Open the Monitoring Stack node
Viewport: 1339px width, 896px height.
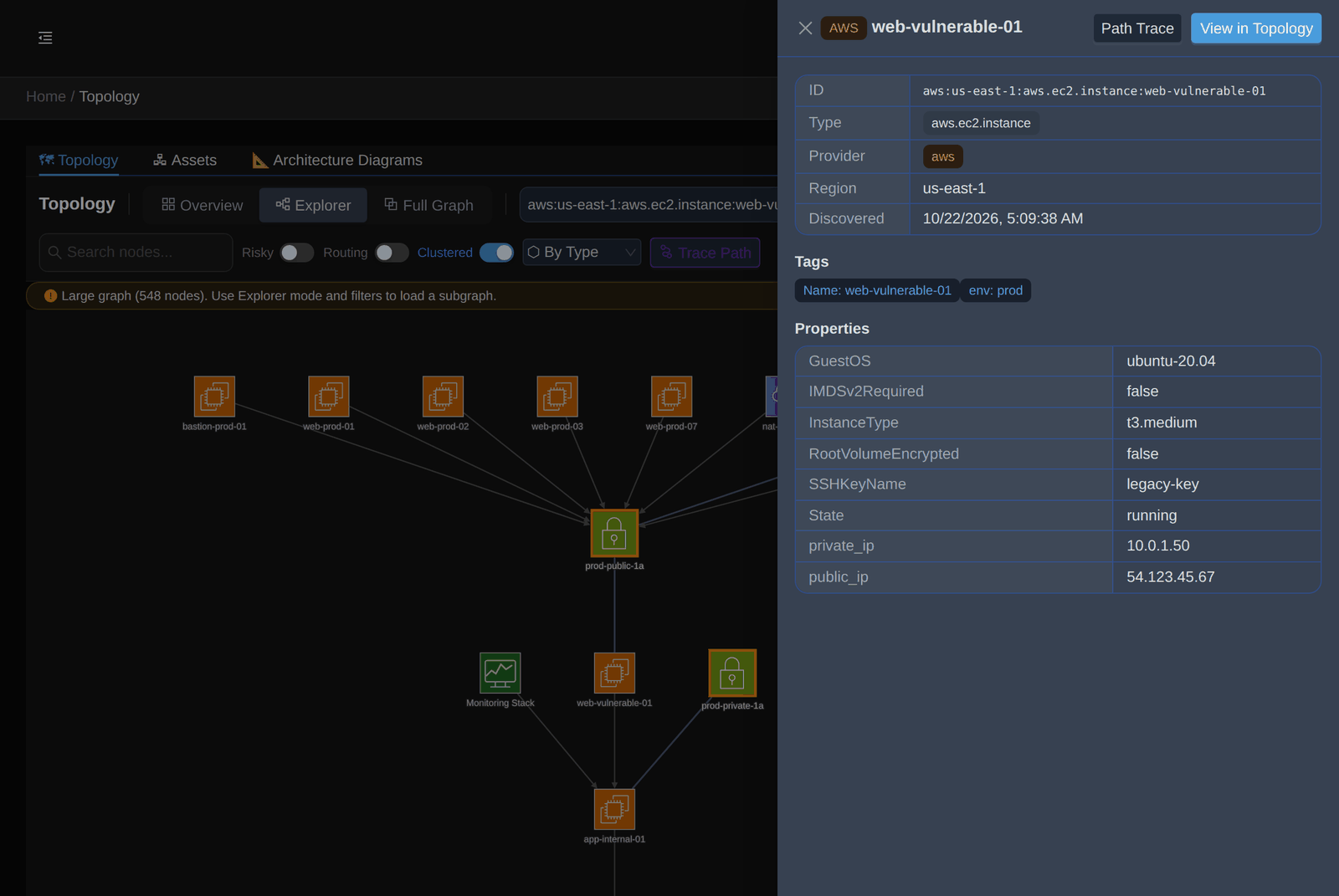(x=500, y=673)
